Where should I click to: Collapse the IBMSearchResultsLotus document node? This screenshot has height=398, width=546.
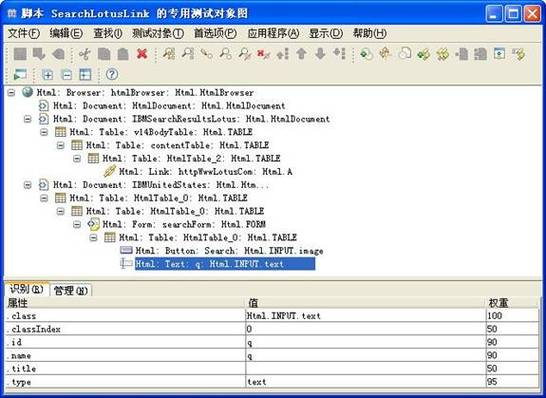click(28, 119)
